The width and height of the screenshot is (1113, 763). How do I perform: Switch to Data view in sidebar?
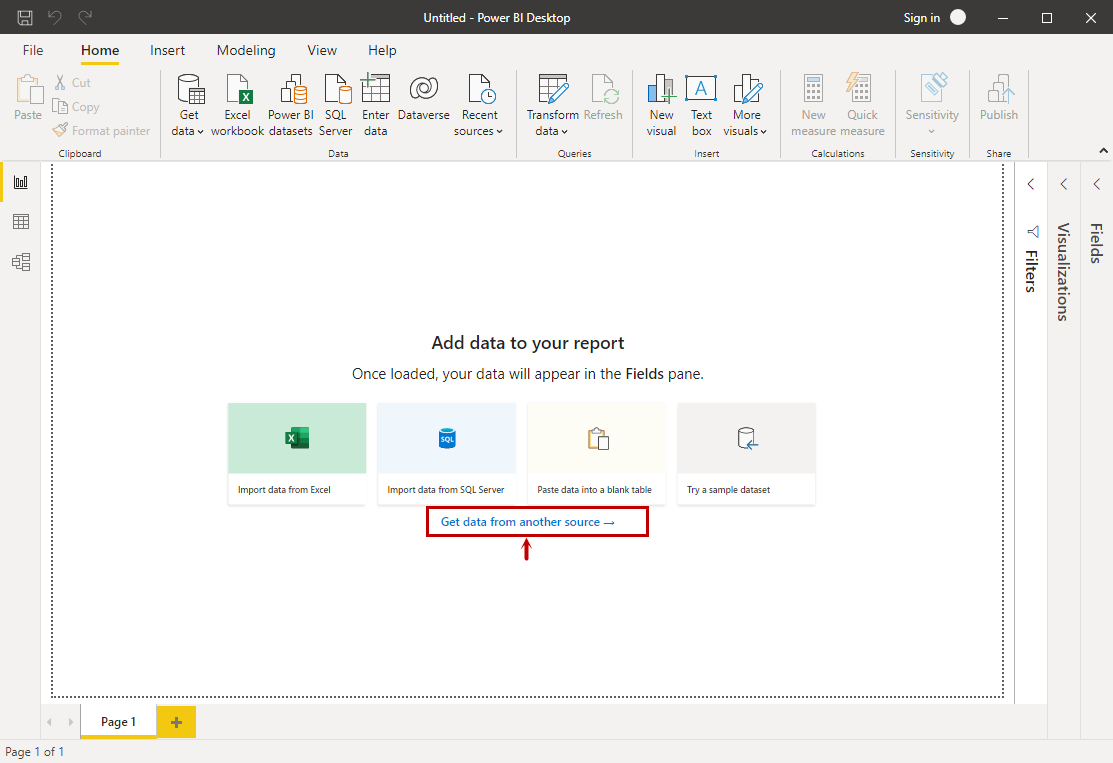pos(20,222)
